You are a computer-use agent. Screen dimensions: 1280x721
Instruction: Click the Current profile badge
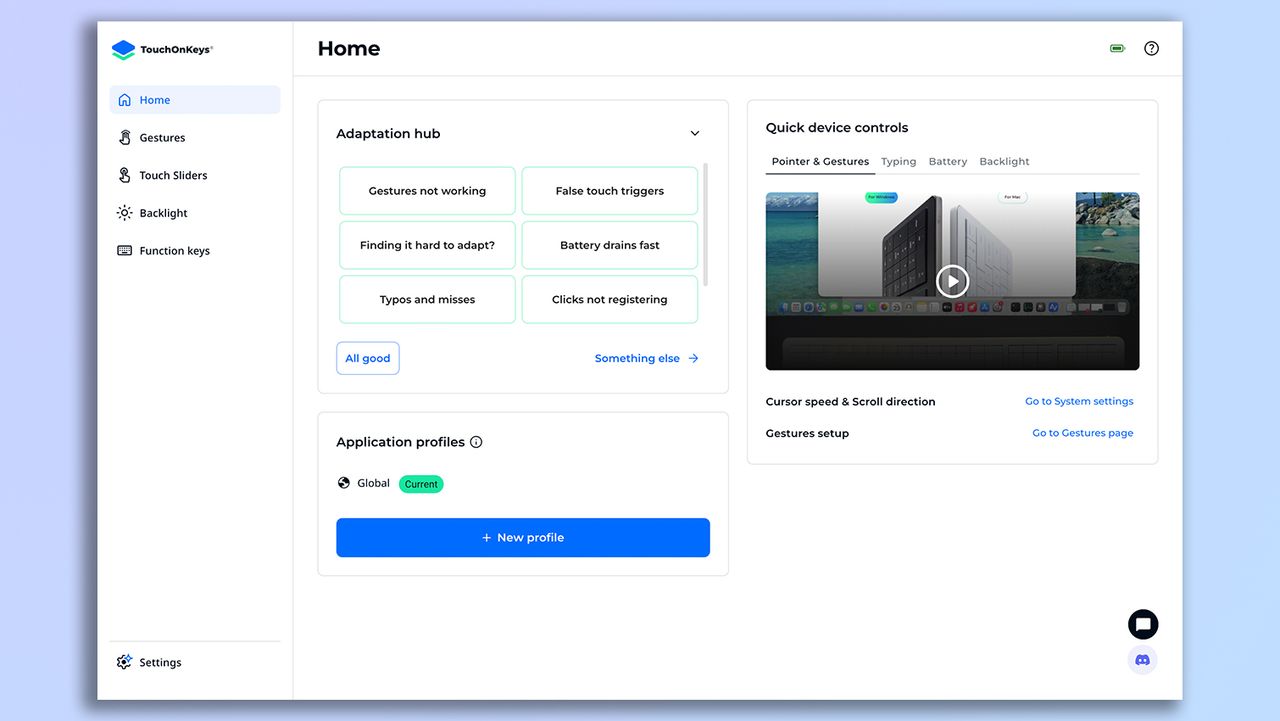(x=421, y=484)
